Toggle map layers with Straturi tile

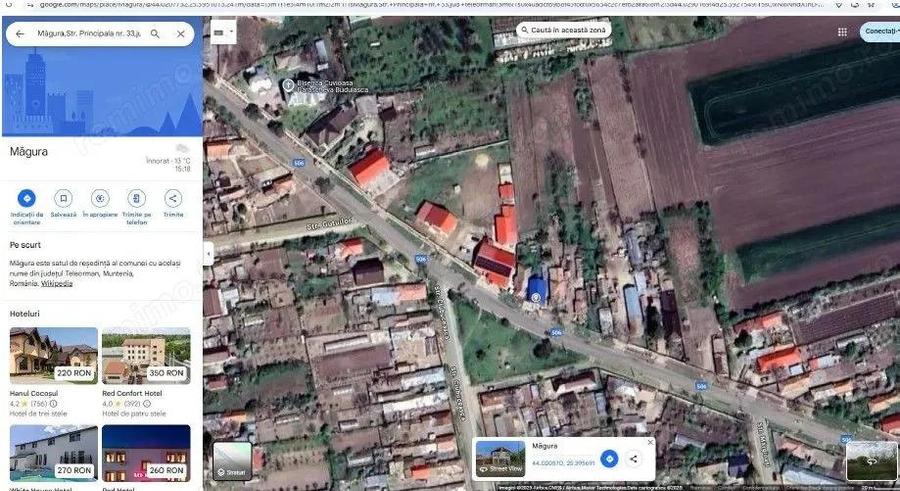point(232,461)
